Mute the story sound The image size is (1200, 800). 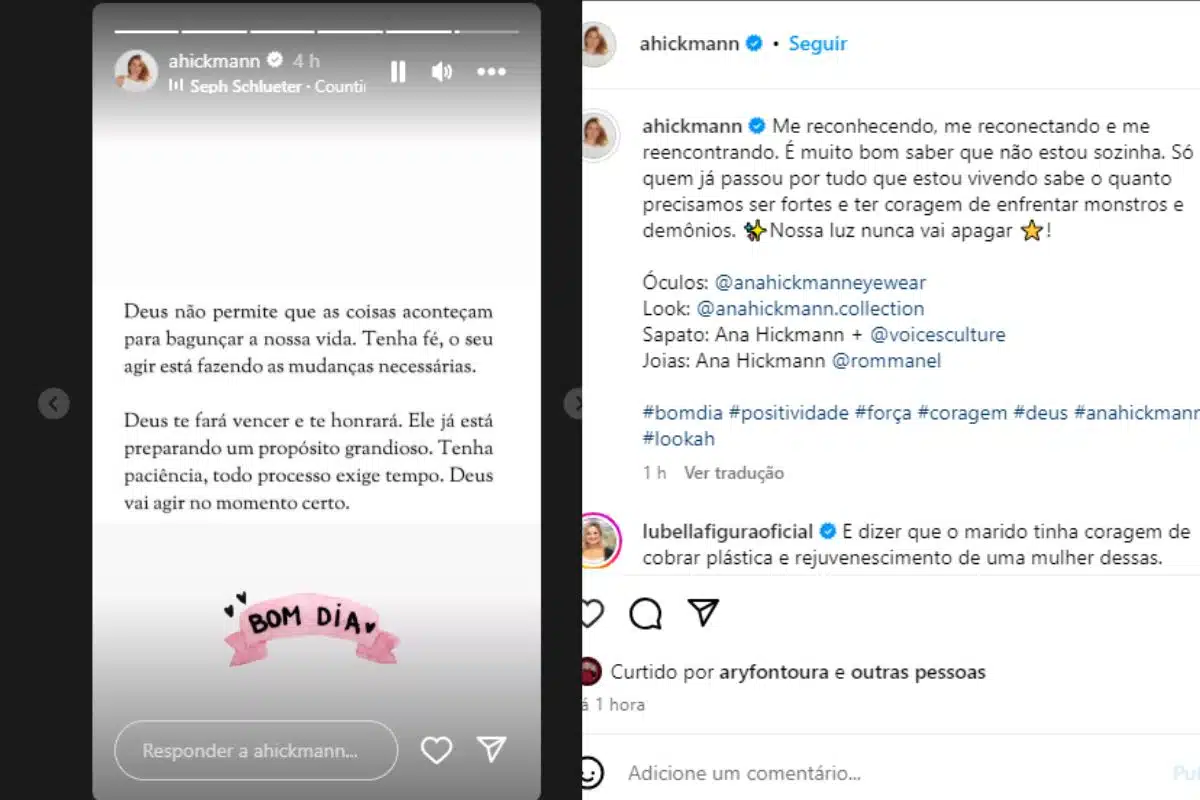click(x=442, y=72)
